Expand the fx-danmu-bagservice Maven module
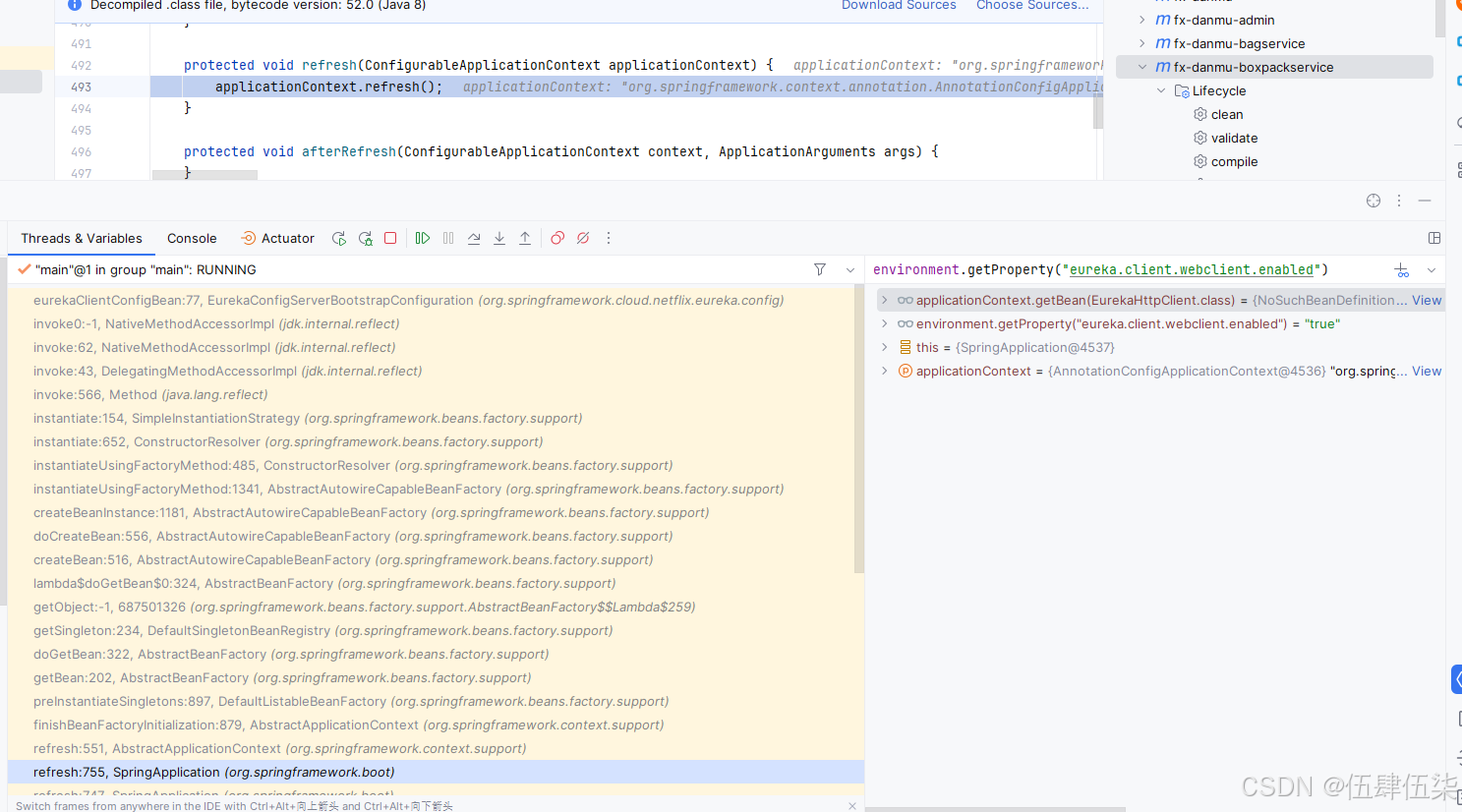This screenshot has width=1462, height=812. coord(1141,43)
